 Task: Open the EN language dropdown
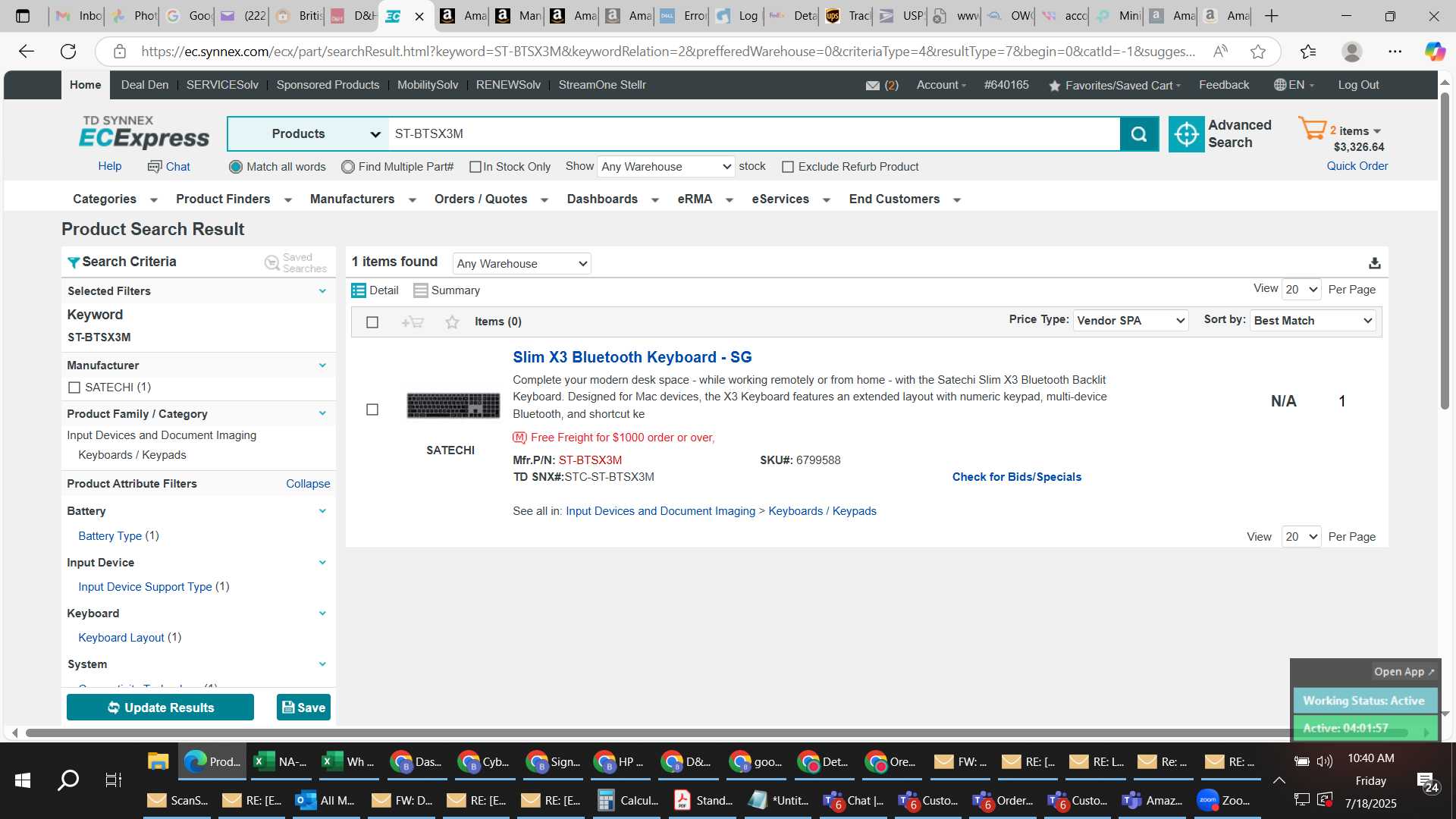(1294, 85)
